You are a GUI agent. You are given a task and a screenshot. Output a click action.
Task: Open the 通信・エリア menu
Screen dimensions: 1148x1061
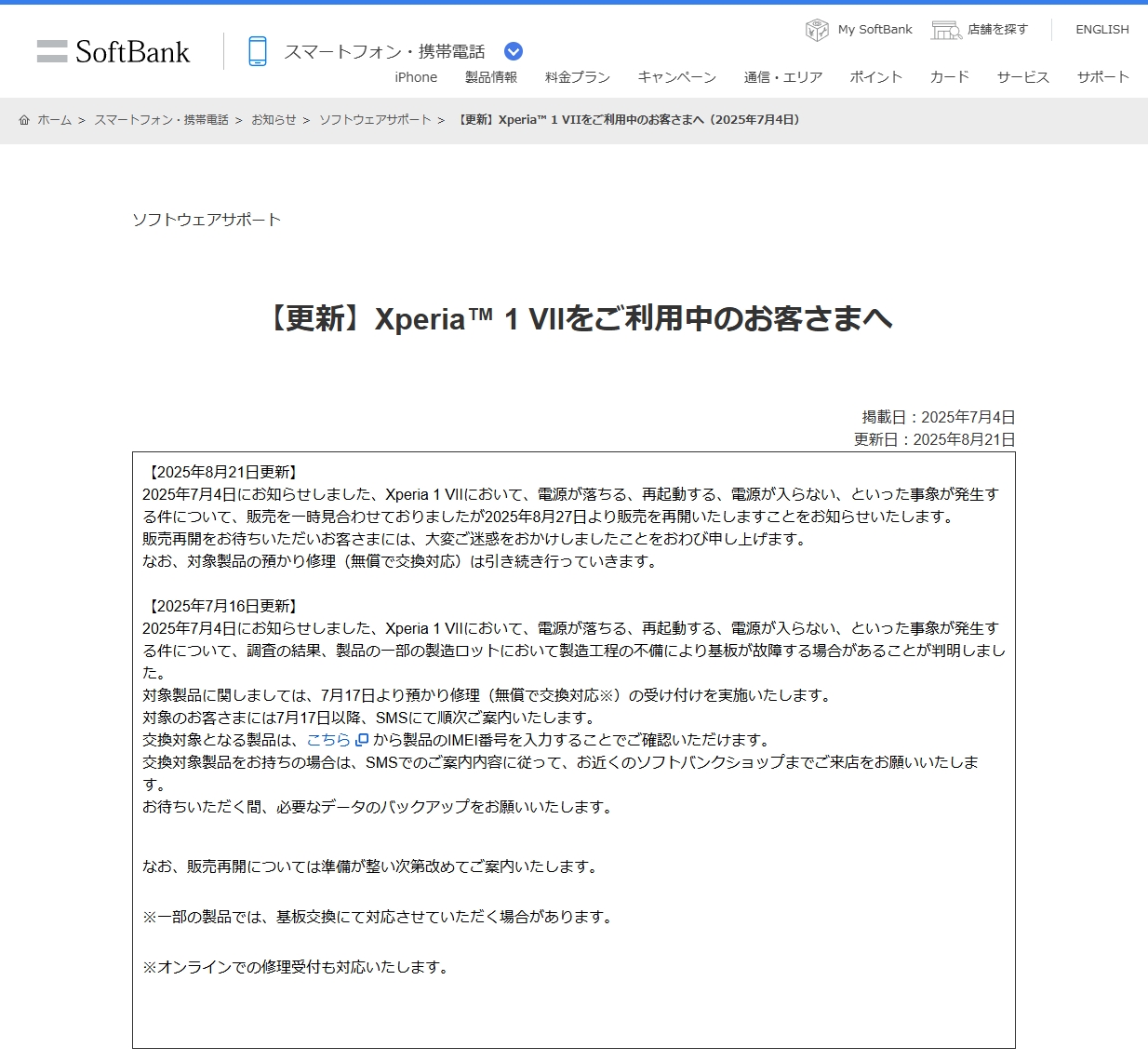tap(783, 77)
